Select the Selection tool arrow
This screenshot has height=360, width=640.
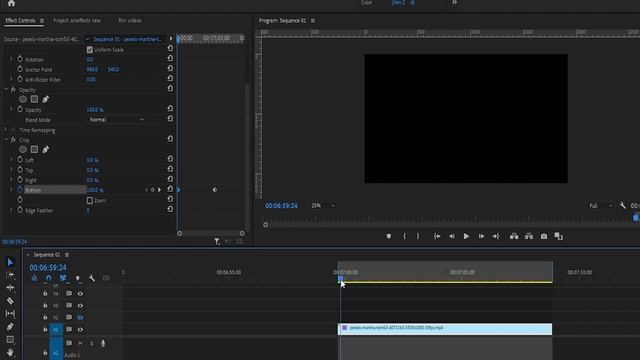[x=10, y=262]
